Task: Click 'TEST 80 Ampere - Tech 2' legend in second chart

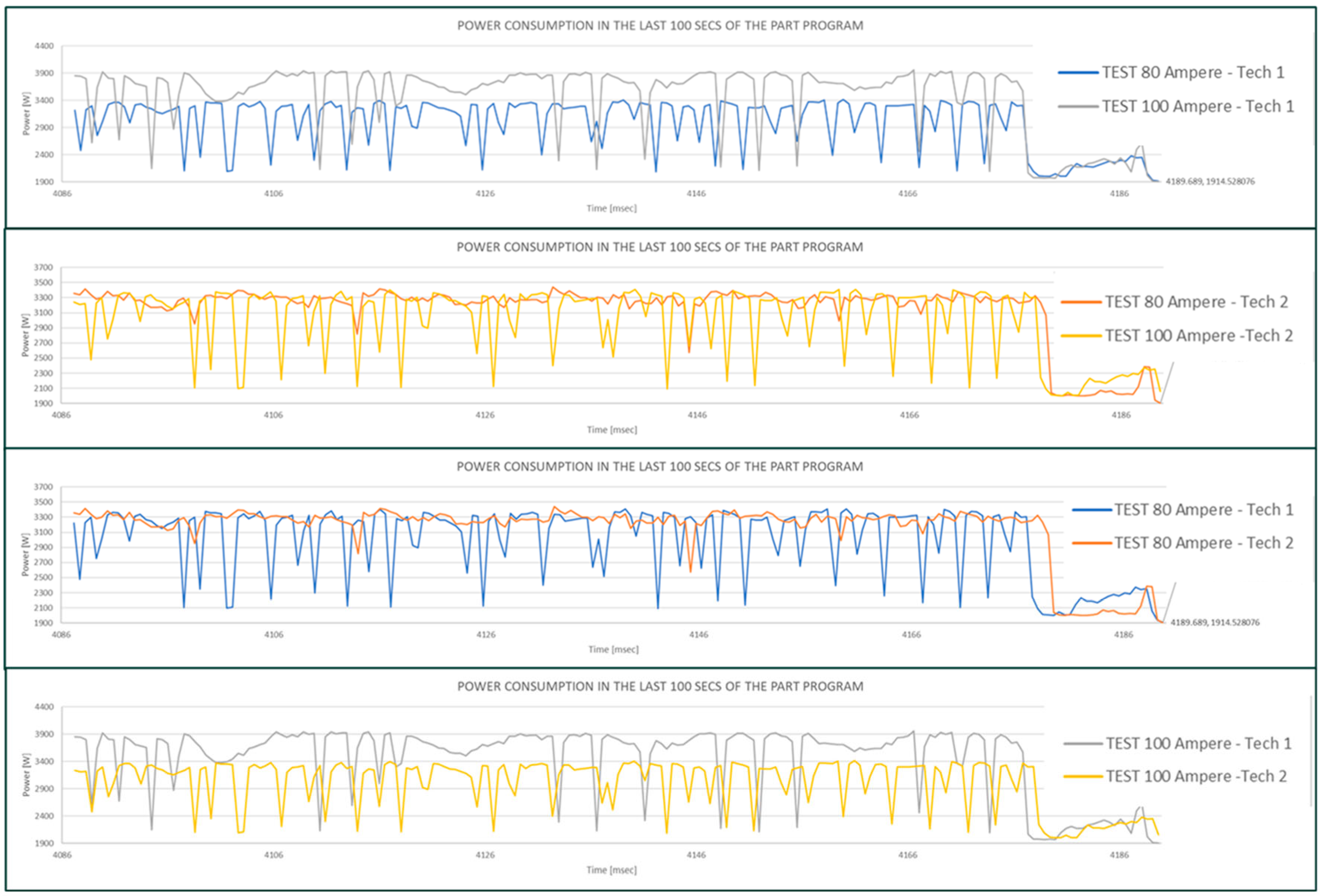Action: click(x=1197, y=302)
